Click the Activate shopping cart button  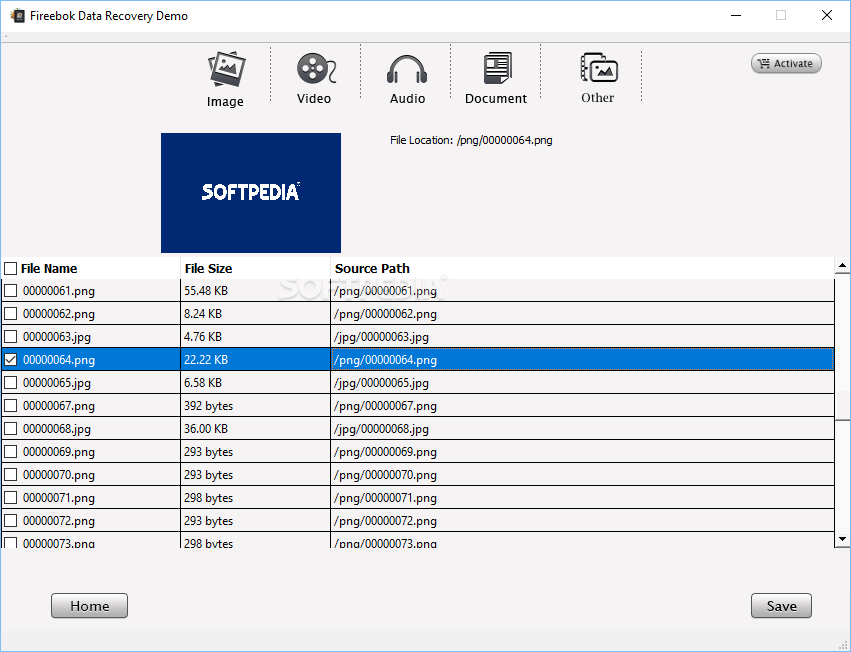786,63
